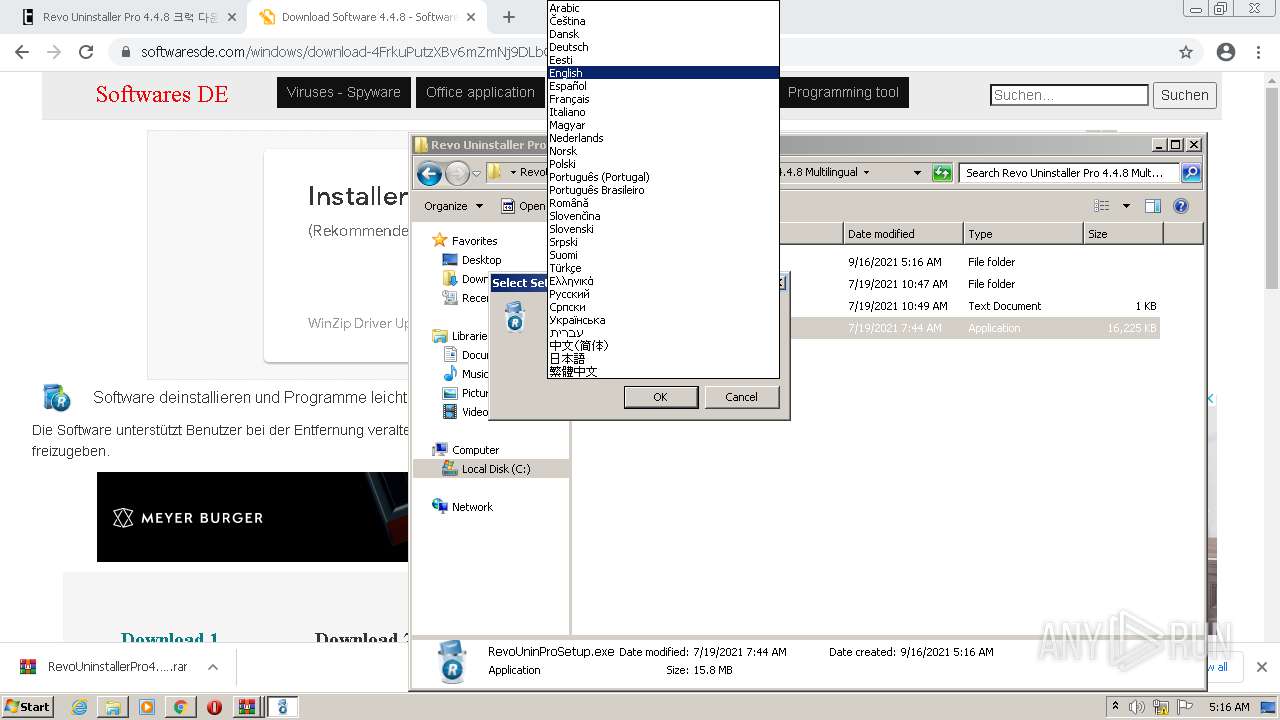Image resolution: width=1280 pixels, height=720 pixels.
Task: Click Explorer's blue Back button
Action: [429, 174]
